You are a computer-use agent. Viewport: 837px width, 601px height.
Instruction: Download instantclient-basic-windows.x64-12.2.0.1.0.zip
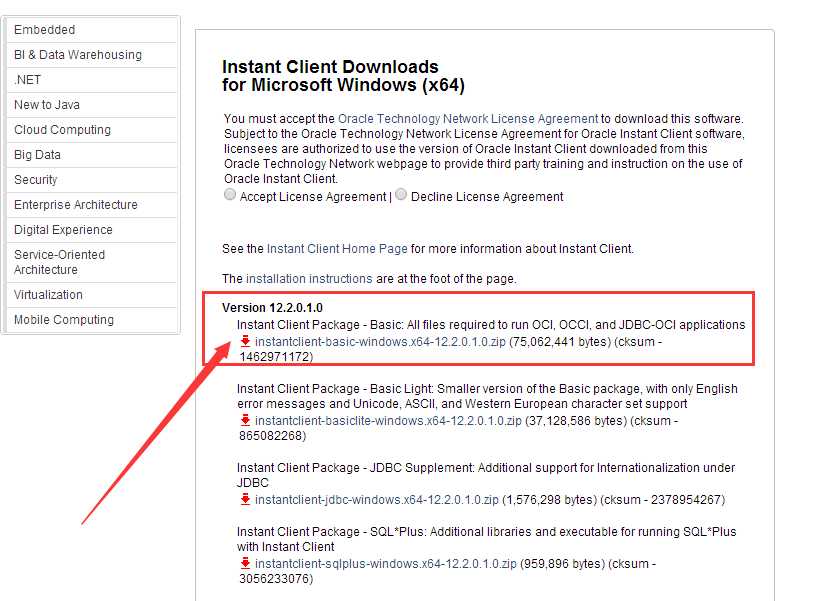coord(380,342)
